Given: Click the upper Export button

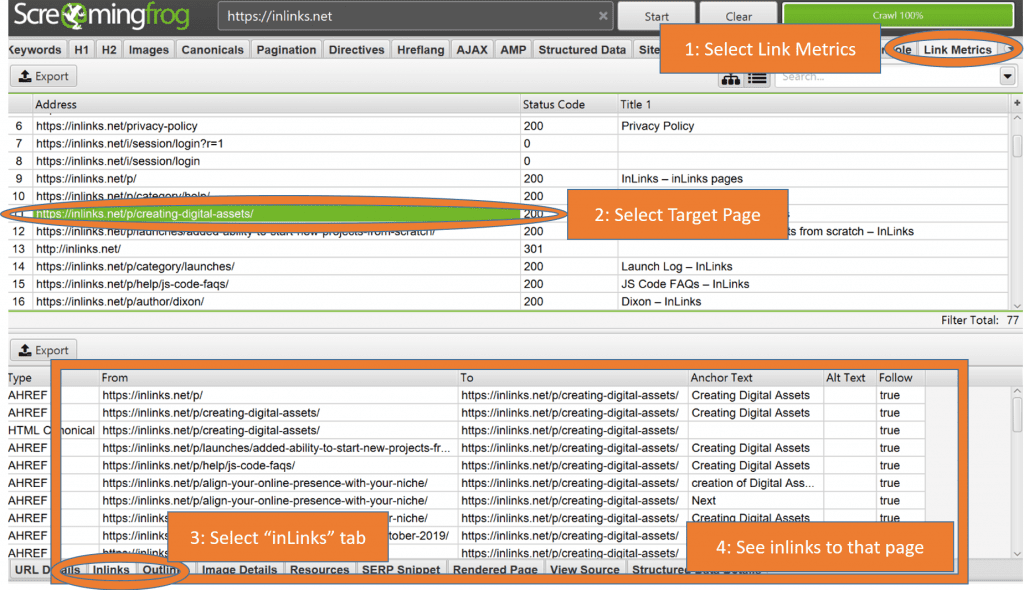Looking at the screenshot, I should 44,76.
